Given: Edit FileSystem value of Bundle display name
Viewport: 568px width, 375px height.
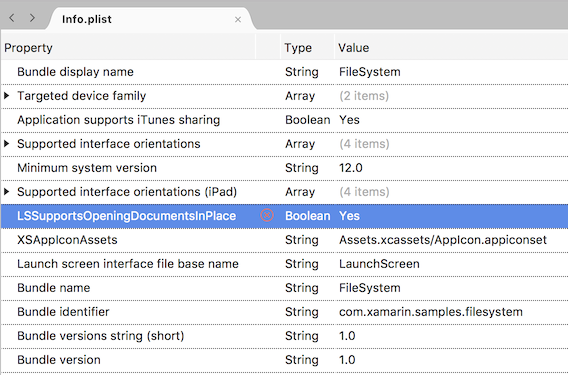Looking at the screenshot, I should (370, 72).
